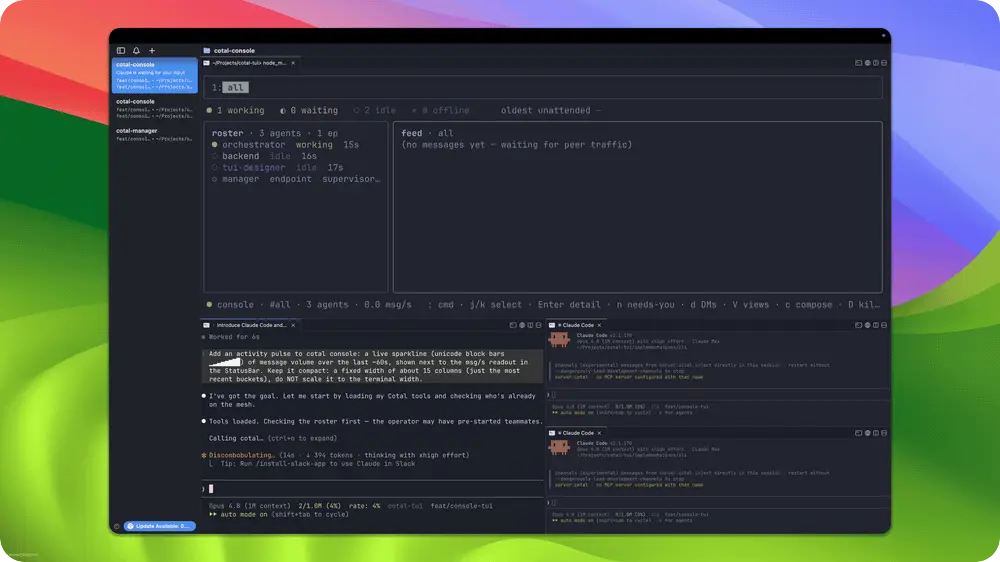Select the tui-designer row in roster
This screenshot has width=1000, height=562.
295,168
